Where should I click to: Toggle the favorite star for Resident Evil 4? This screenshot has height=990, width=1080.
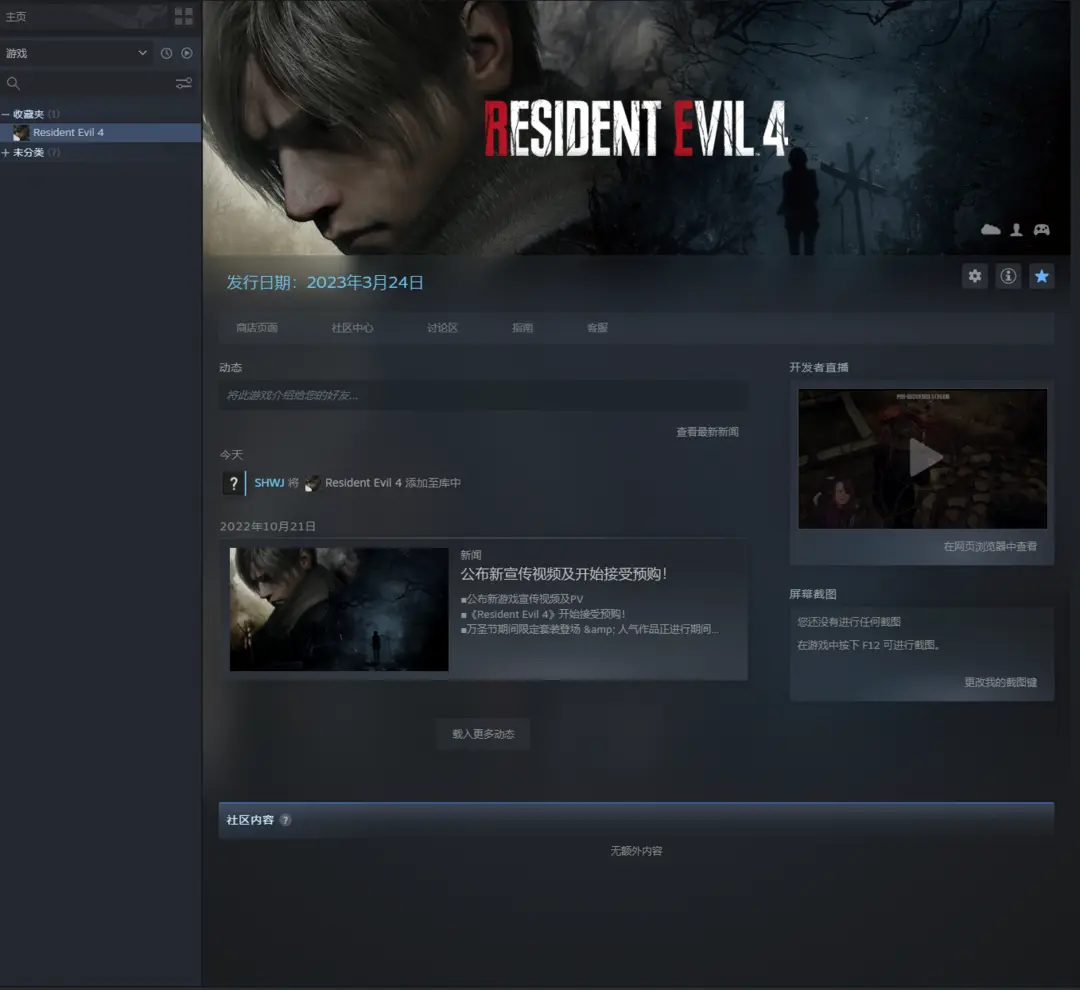pyautogui.click(x=1041, y=276)
